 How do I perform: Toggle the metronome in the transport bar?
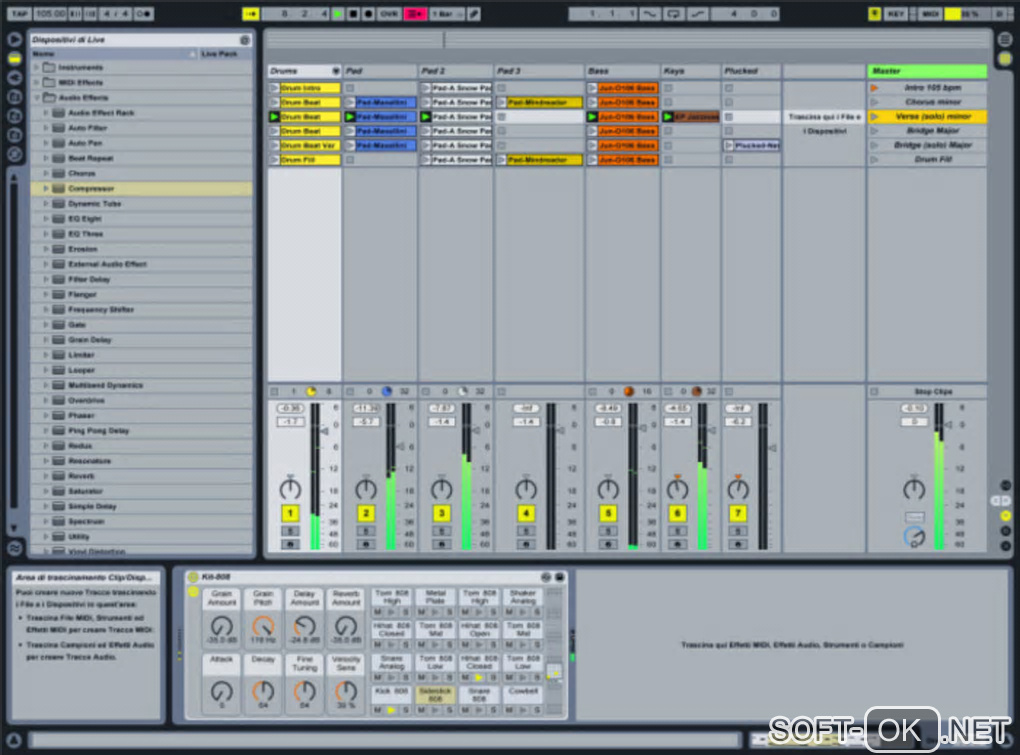(144, 13)
